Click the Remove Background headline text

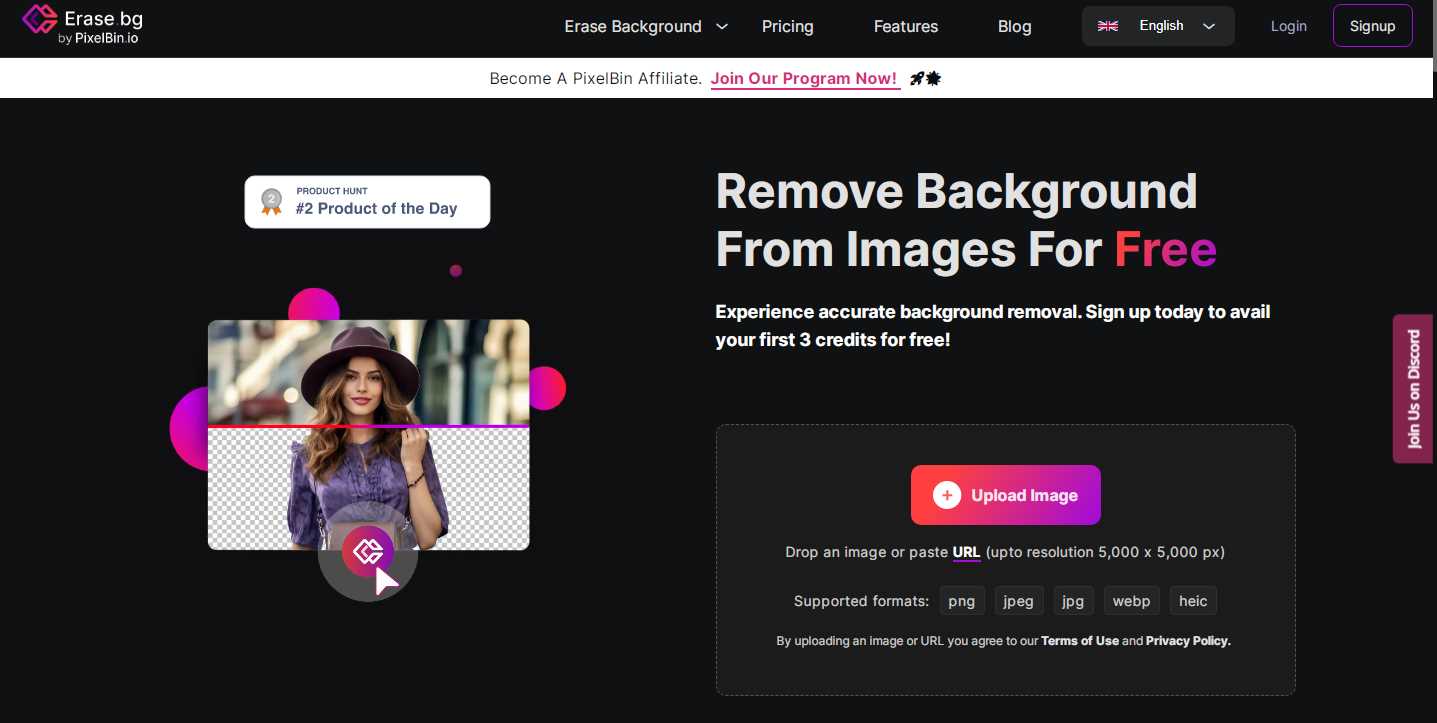pos(966,220)
